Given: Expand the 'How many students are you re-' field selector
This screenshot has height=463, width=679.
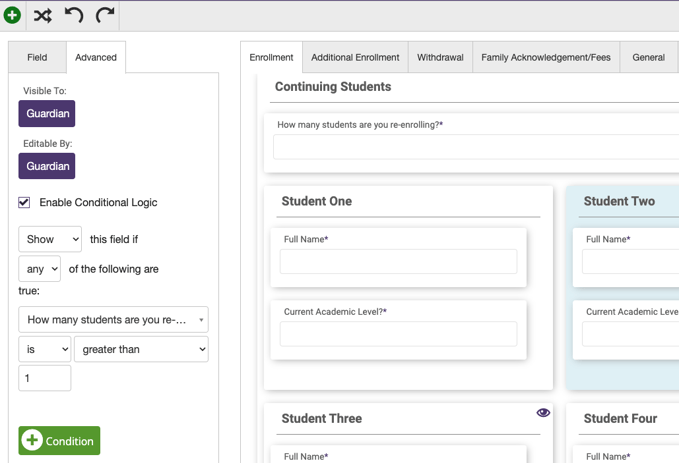Looking at the screenshot, I should pyautogui.click(x=113, y=320).
